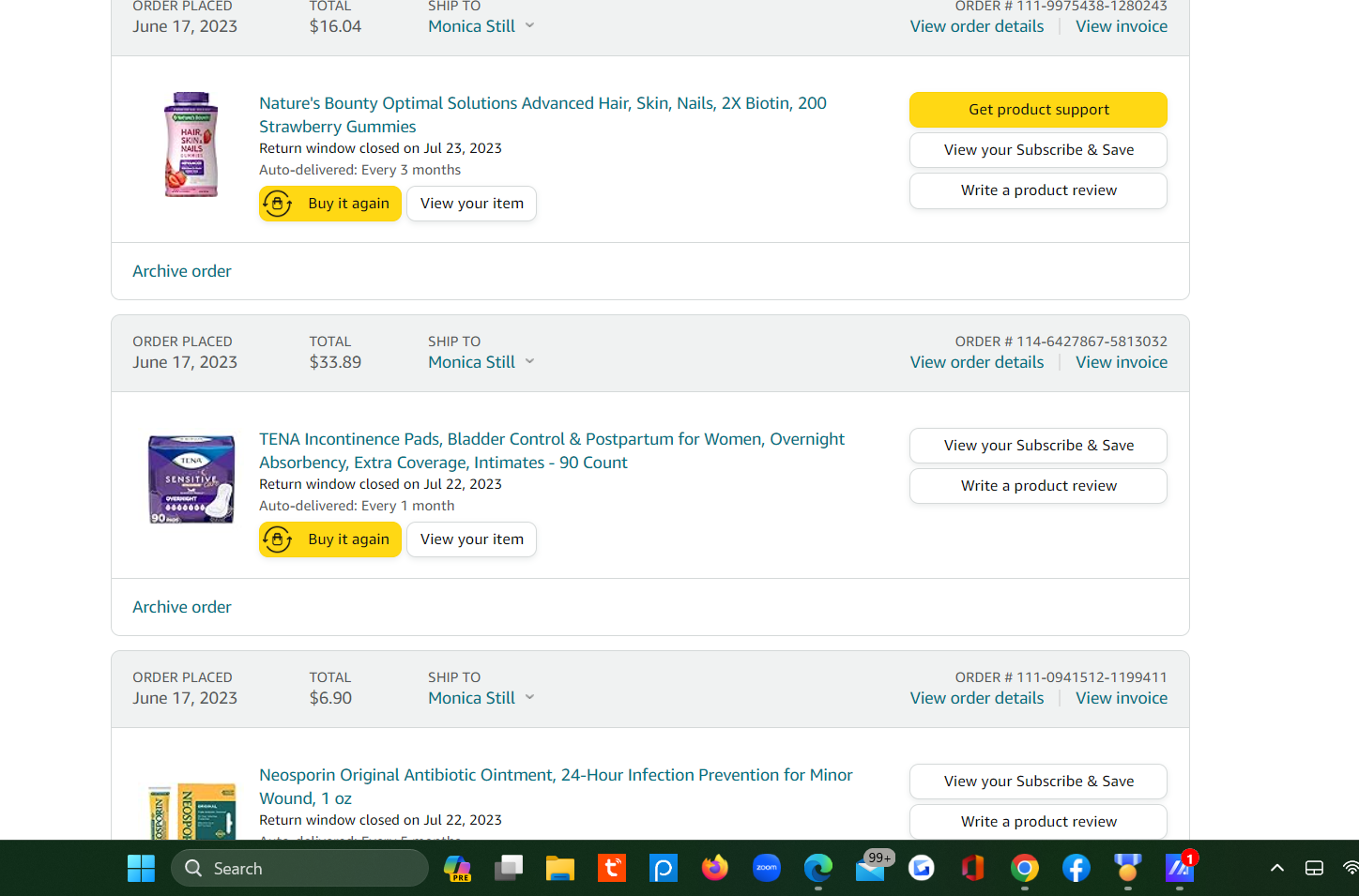Switch to Microsoft Edge on taskbar
Screen dimensions: 1359x896
pyautogui.click(x=818, y=869)
